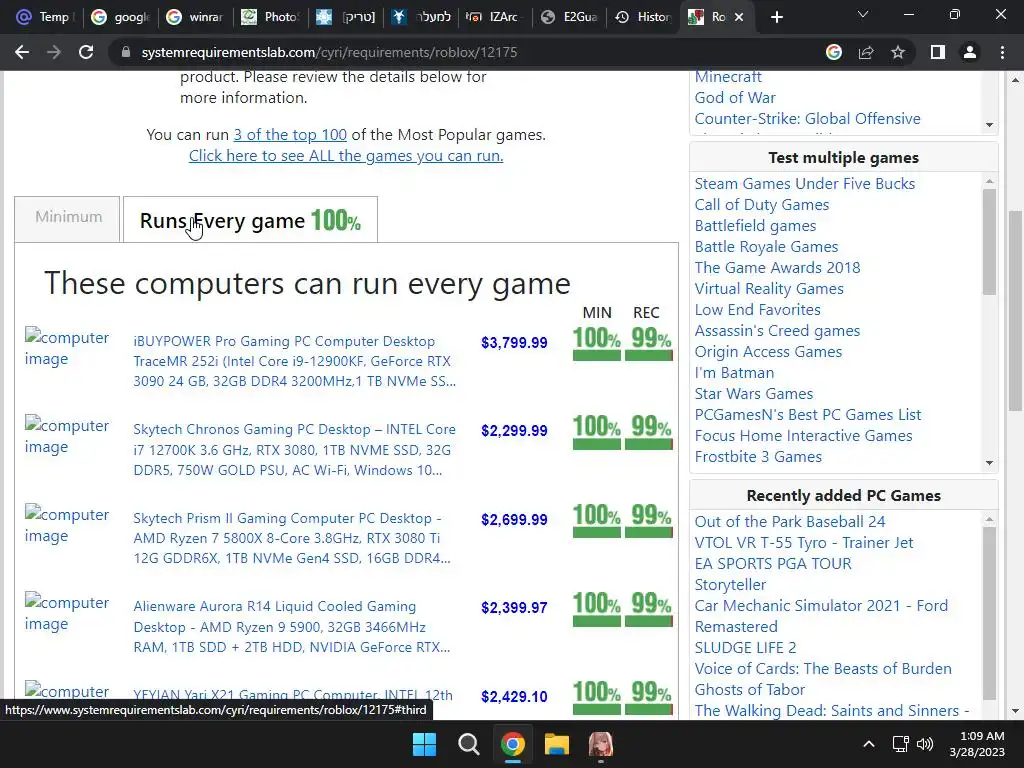Open SLUDGE LIFE 2 link
The height and width of the screenshot is (768, 1024).
745,647
